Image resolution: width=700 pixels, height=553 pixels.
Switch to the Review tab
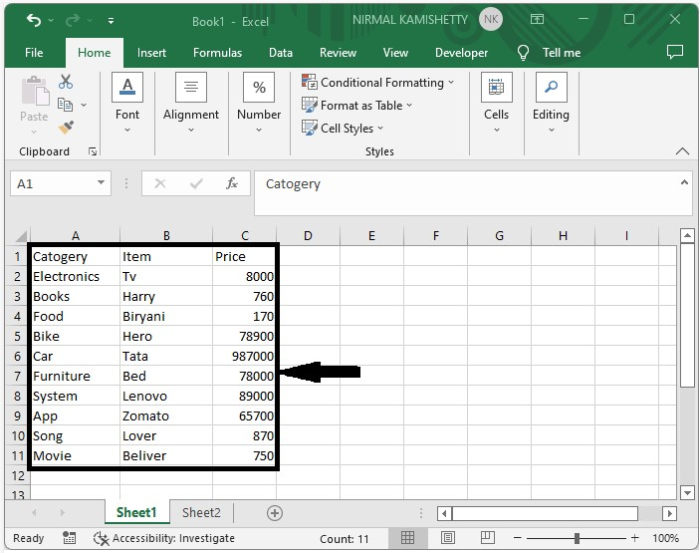tap(338, 53)
